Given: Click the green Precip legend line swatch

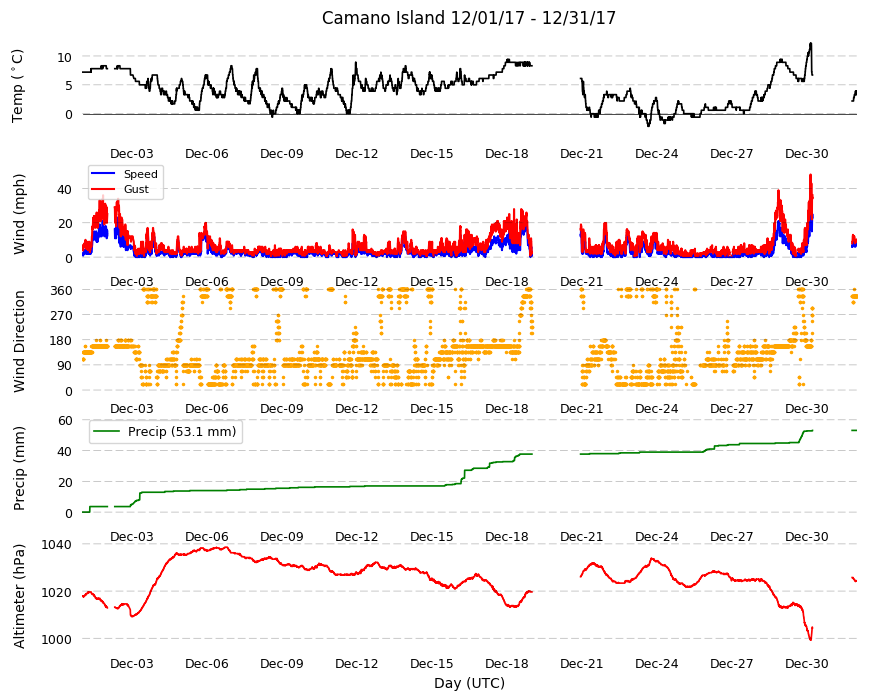Looking at the screenshot, I should pos(107,432).
